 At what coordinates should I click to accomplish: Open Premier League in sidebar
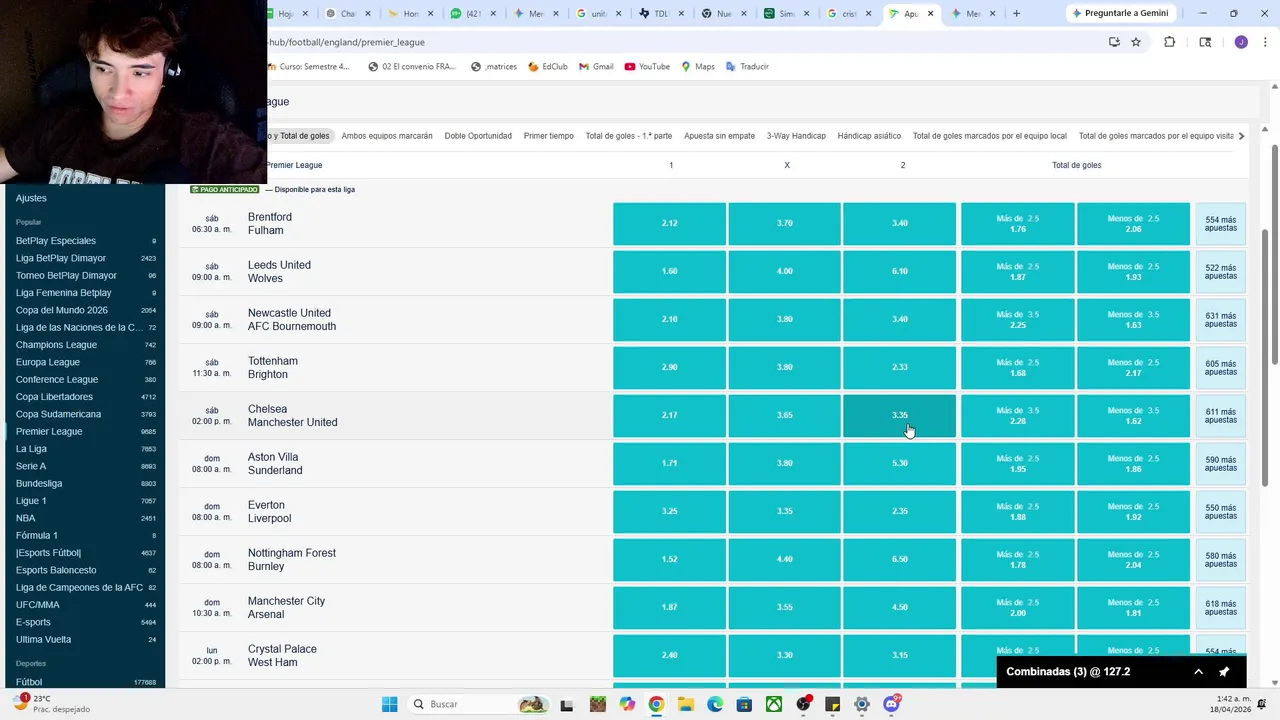(x=49, y=431)
